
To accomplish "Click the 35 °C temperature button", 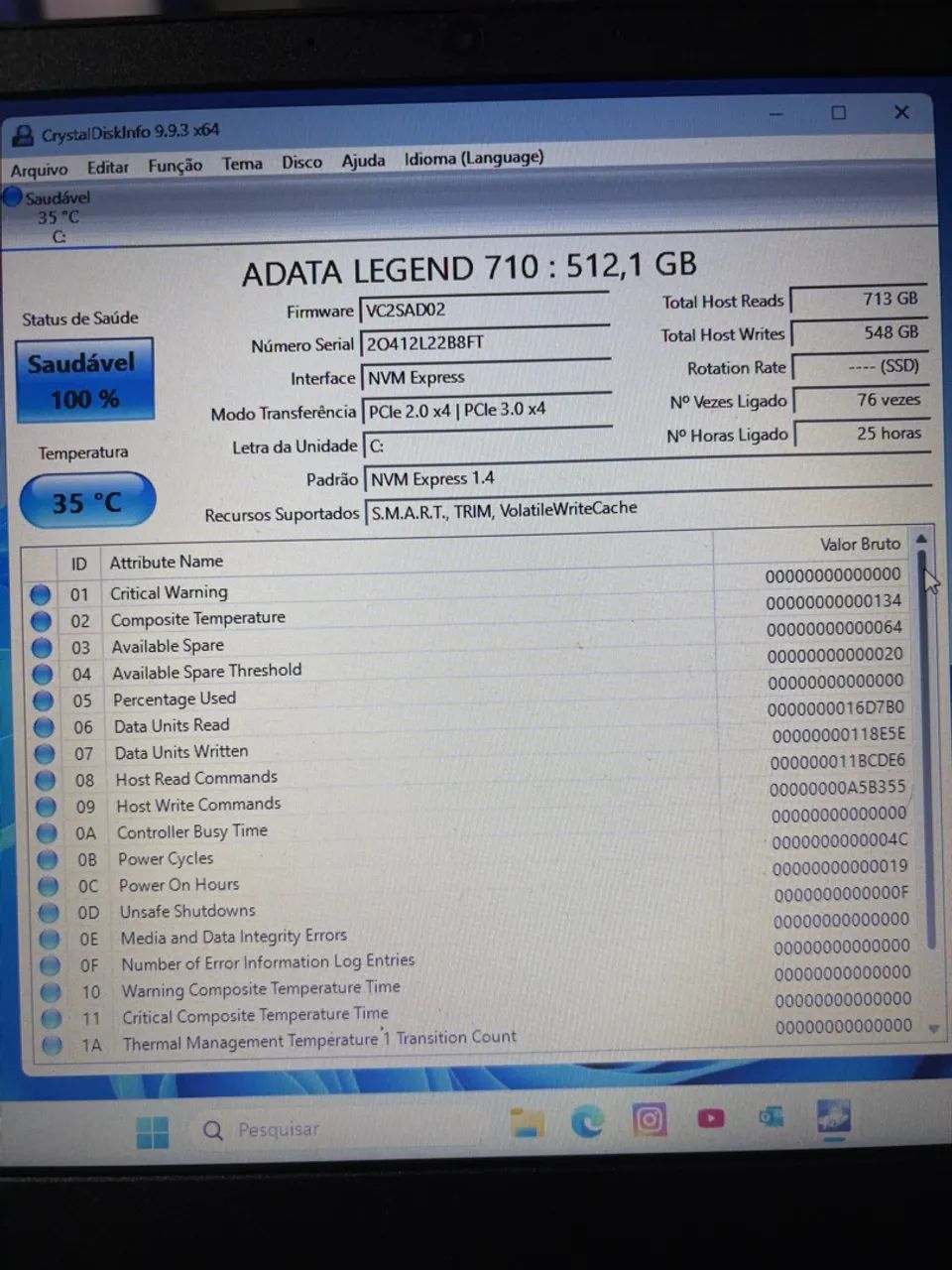I will click(87, 501).
